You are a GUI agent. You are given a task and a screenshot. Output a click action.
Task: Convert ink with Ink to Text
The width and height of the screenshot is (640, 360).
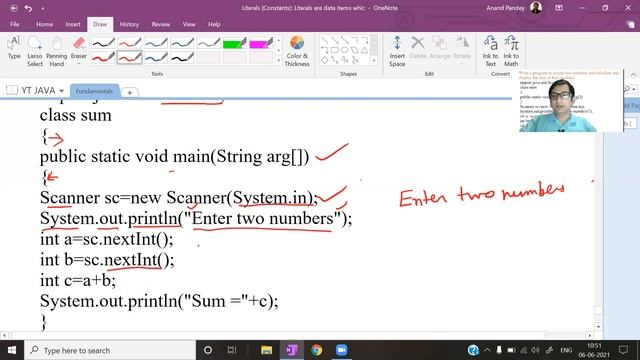[490, 51]
